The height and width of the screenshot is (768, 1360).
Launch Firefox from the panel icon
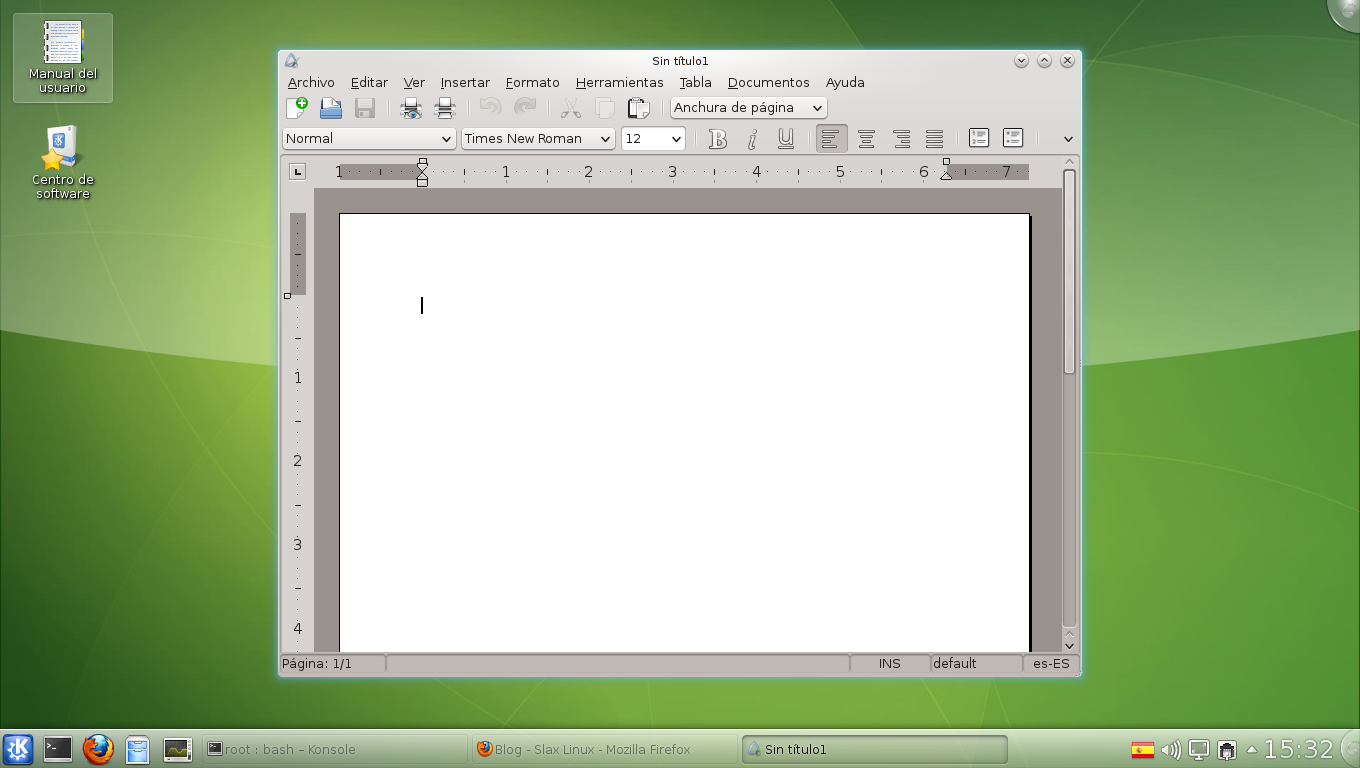click(x=98, y=749)
